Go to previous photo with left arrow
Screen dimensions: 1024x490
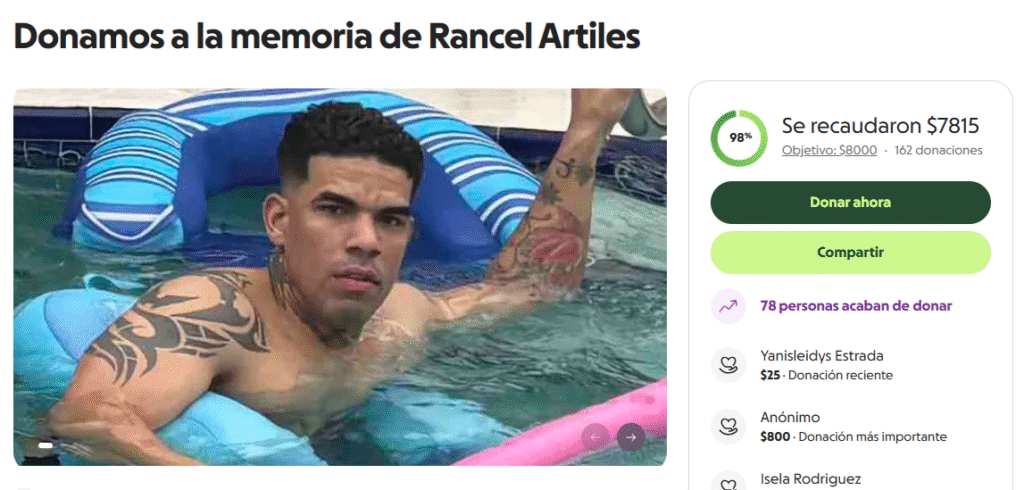(x=596, y=438)
